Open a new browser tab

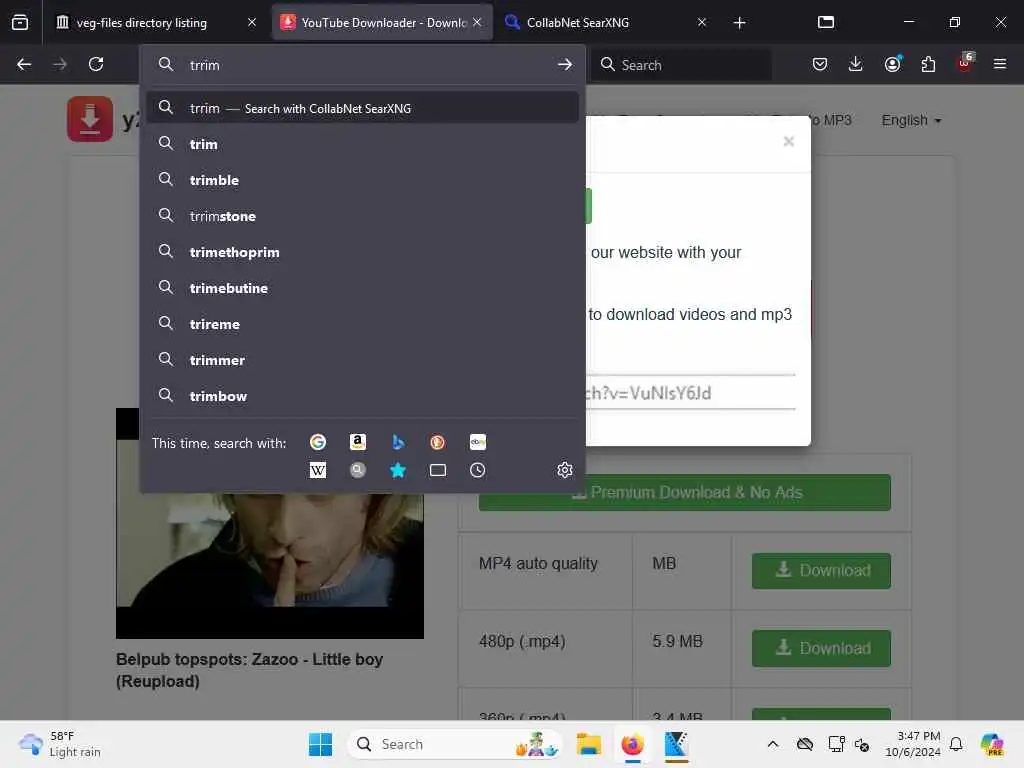[x=739, y=23]
